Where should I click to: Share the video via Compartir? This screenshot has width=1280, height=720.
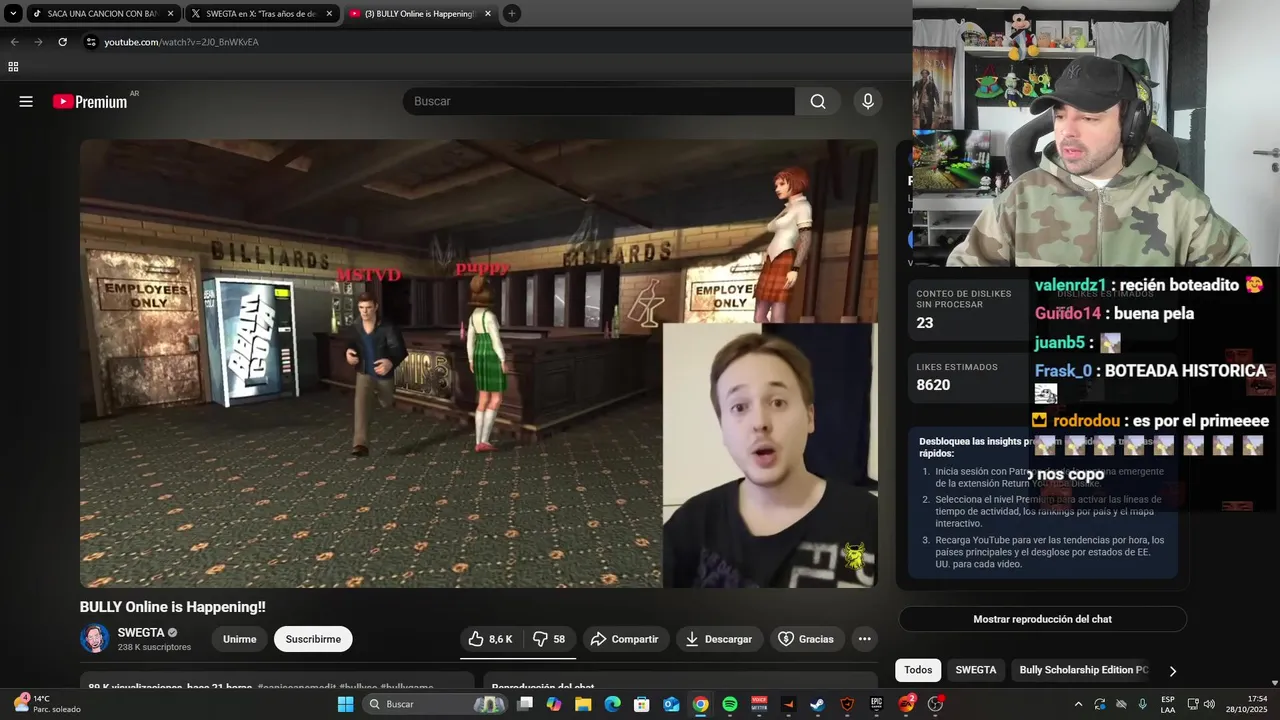pos(624,639)
